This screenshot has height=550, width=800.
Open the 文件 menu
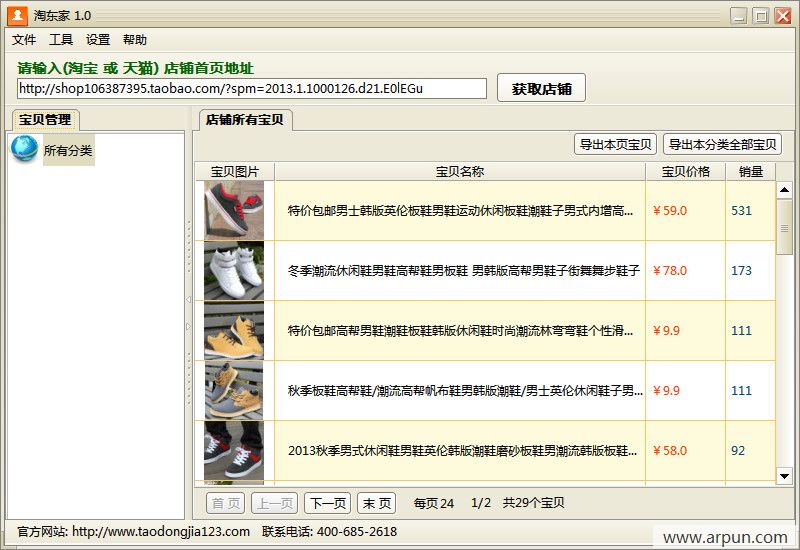click(x=24, y=40)
